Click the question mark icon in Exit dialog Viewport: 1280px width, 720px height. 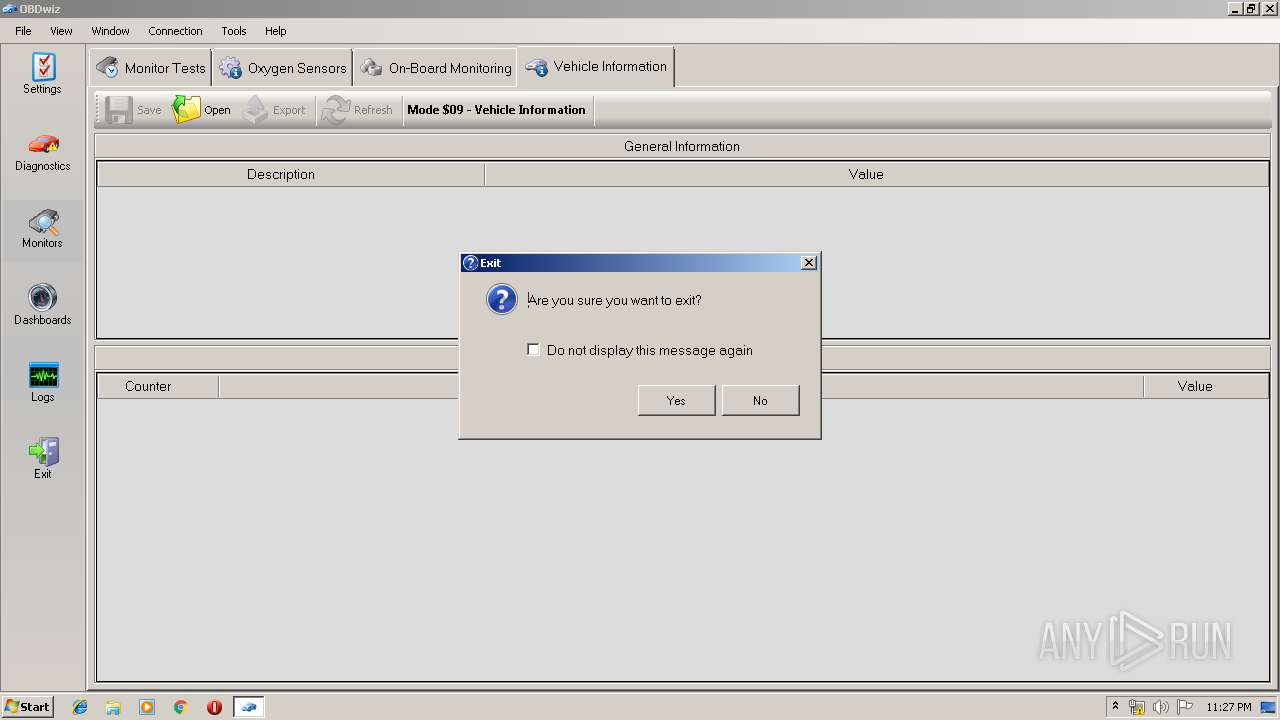[502, 299]
